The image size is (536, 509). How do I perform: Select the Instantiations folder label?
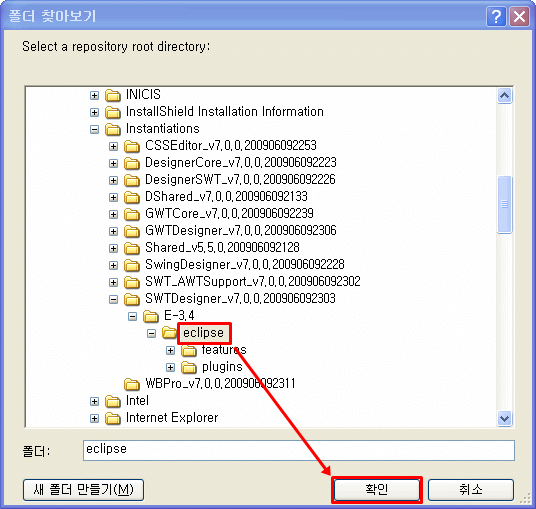point(163,129)
